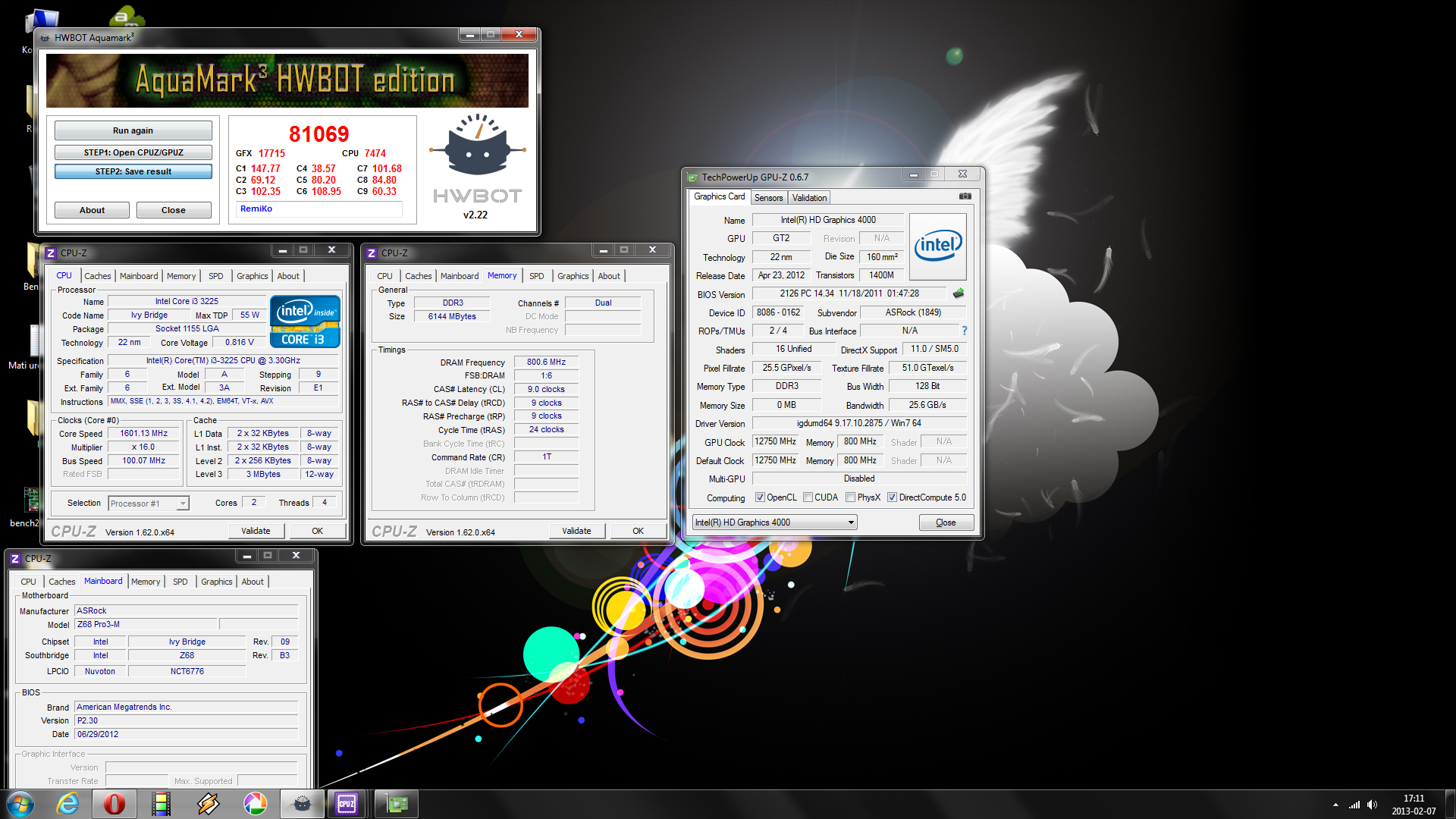The width and height of the screenshot is (1456, 819).
Task: Click the RemiKo name field in Aquamark
Action: 318,209
